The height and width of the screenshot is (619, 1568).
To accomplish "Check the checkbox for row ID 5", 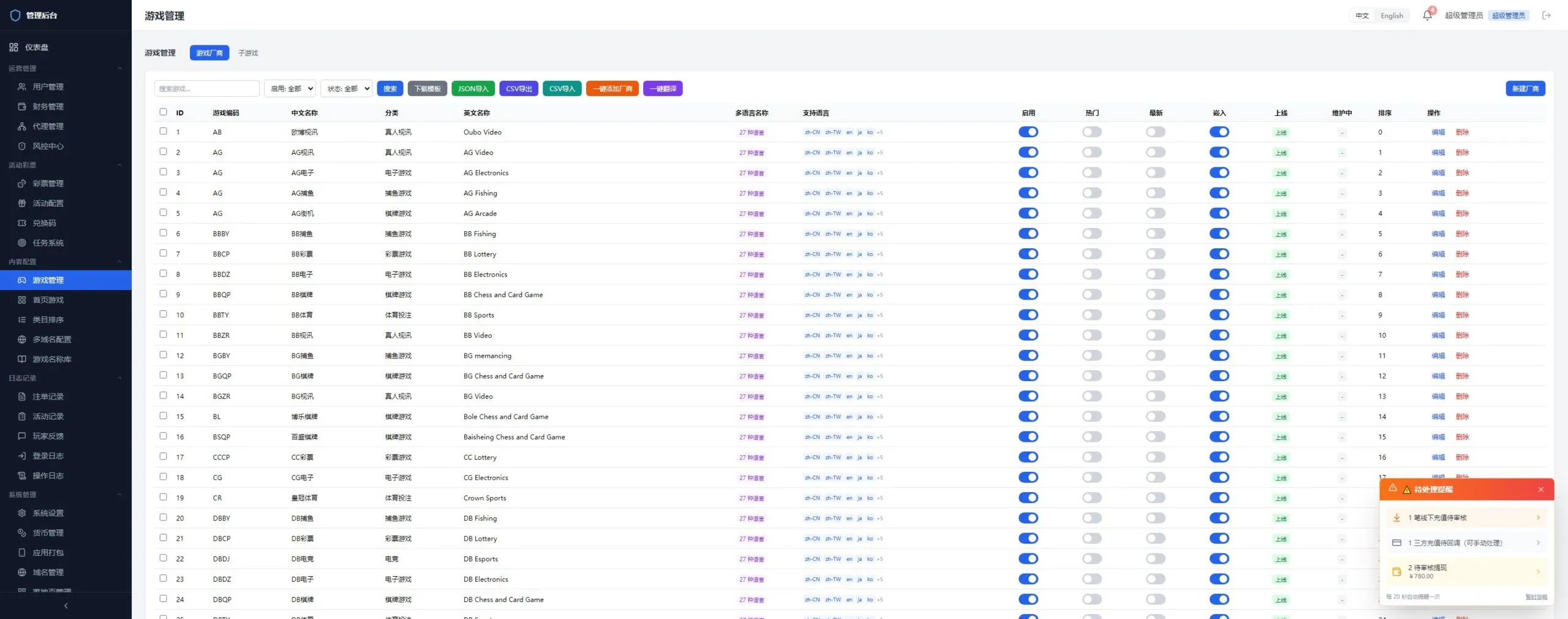I will tap(163, 212).
